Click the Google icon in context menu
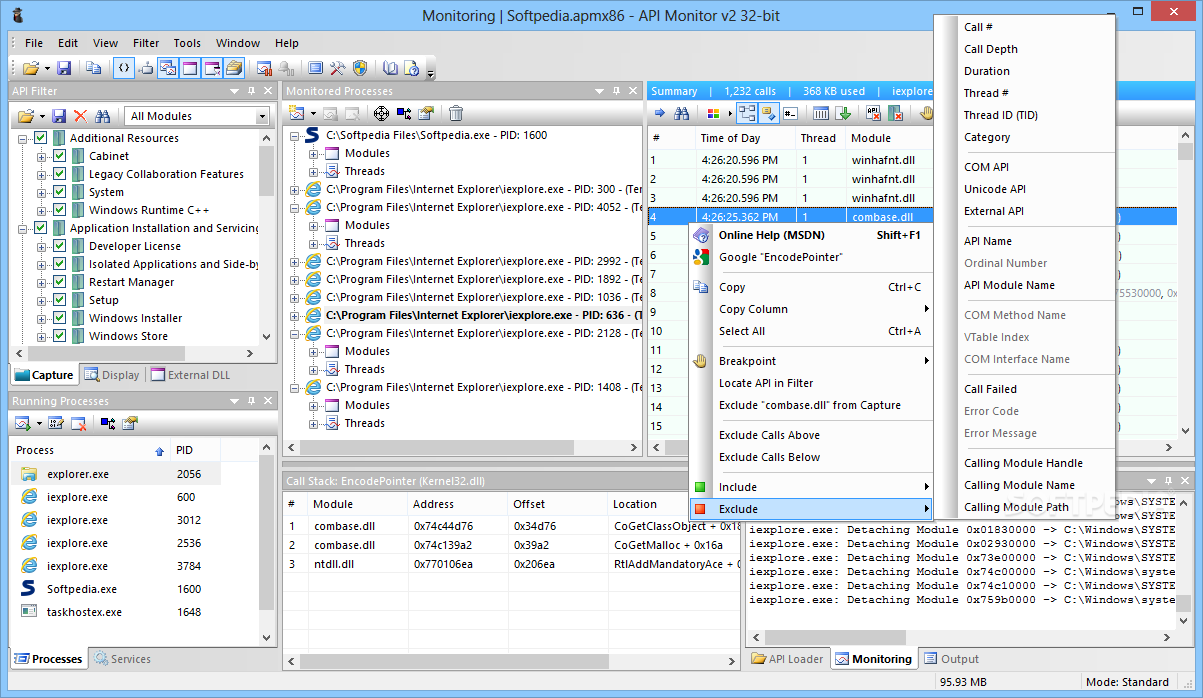Viewport: 1203px width, 698px height. (701, 257)
